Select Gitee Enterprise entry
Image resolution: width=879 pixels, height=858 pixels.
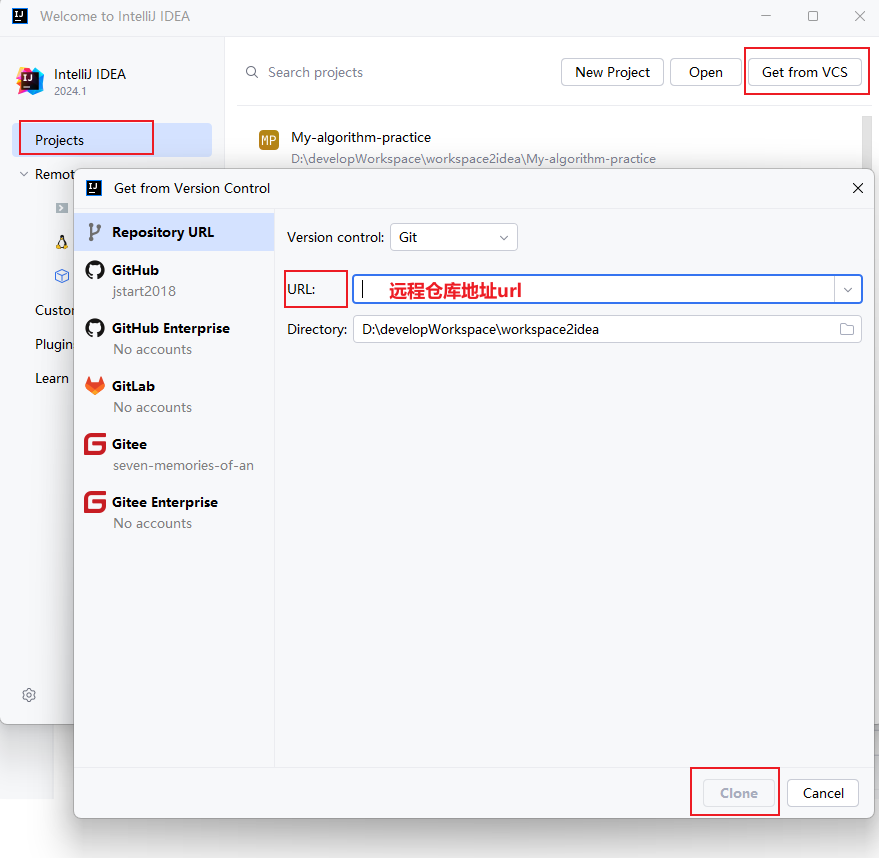click(x=174, y=512)
